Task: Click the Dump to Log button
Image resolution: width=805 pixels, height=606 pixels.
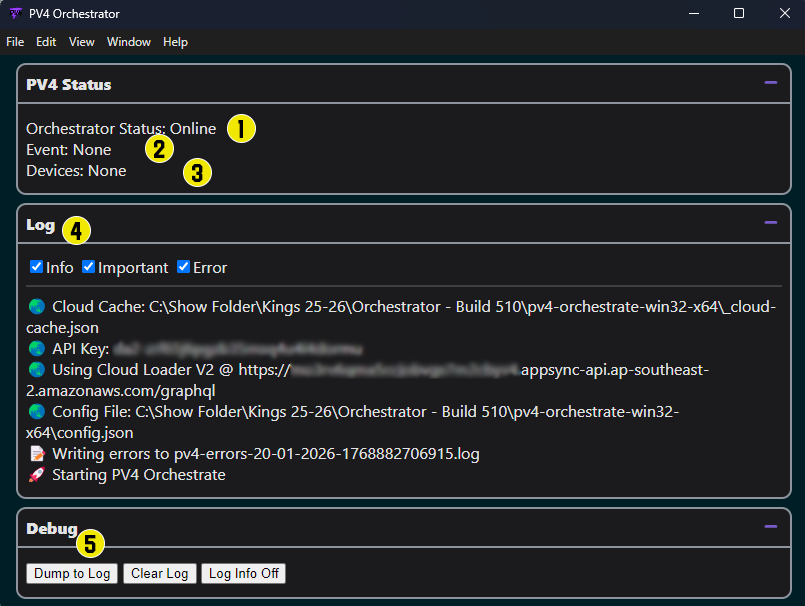Action: 72,573
